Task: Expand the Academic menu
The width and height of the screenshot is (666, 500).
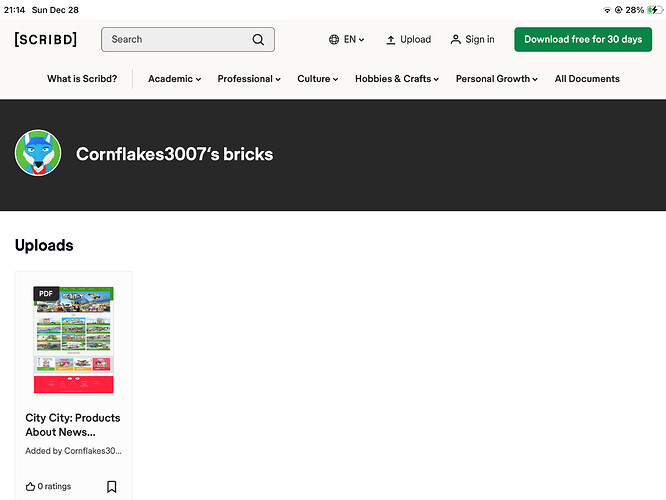Action: 174,79
